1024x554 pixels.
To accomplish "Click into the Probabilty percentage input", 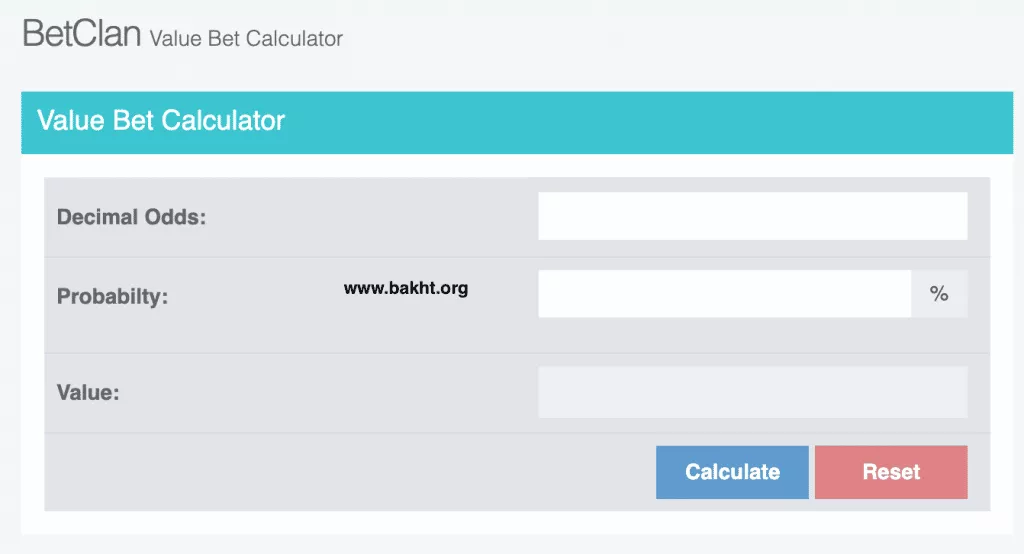I will [724, 294].
